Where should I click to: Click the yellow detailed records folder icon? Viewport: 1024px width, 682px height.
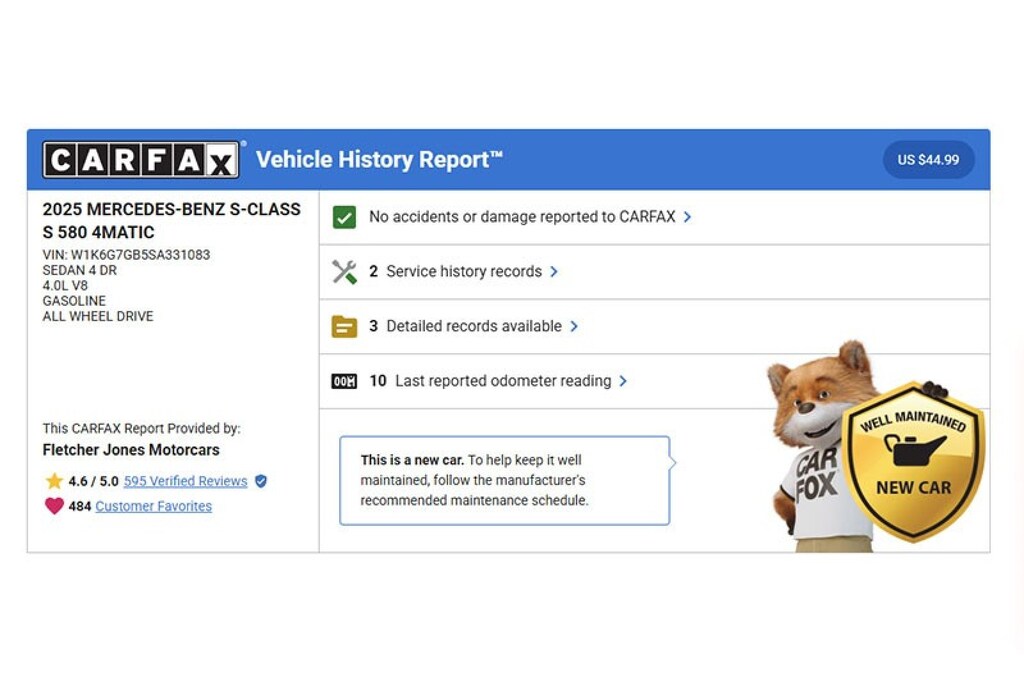click(344, 326)
